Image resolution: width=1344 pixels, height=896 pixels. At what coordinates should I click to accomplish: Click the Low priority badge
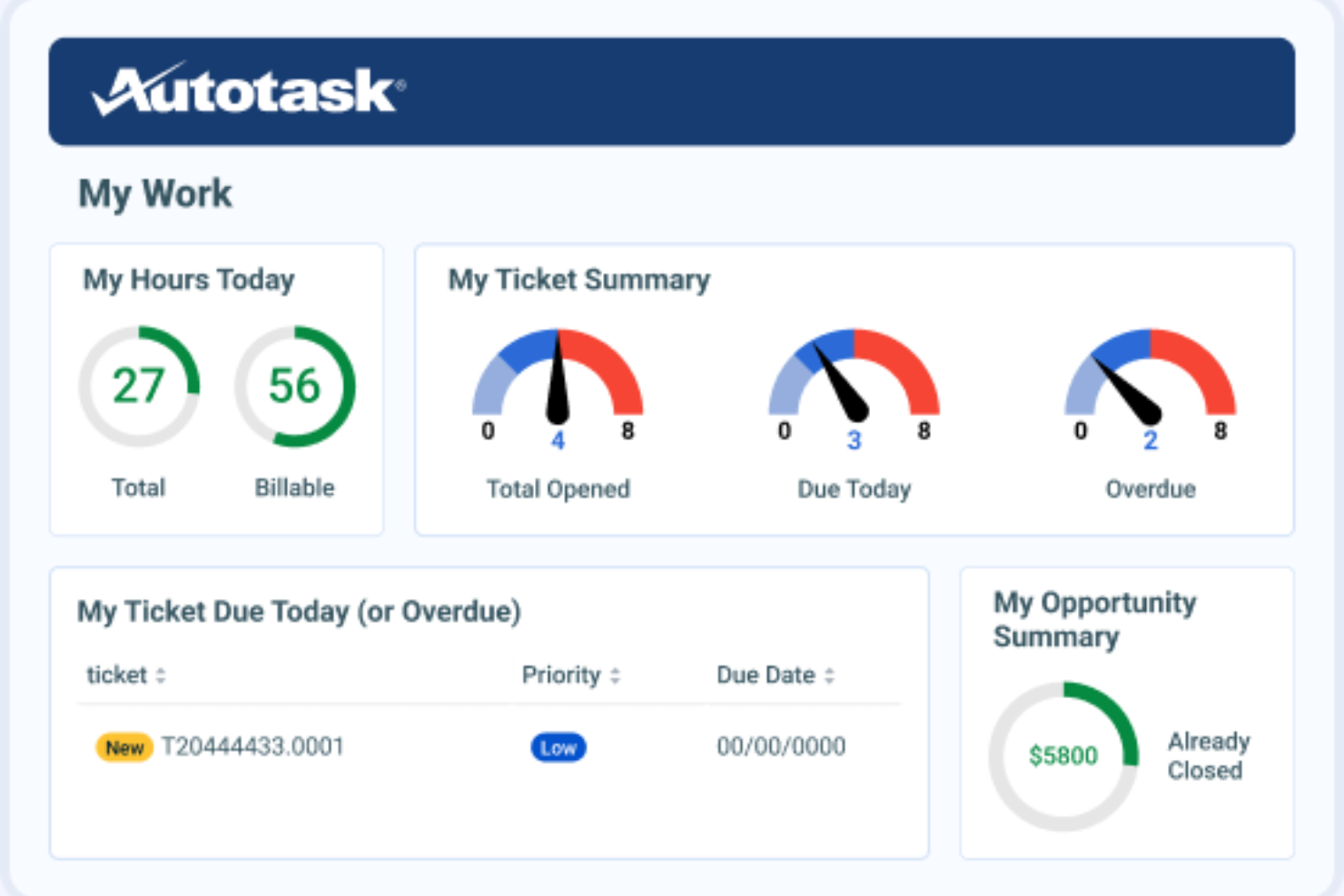pos(558,747)
